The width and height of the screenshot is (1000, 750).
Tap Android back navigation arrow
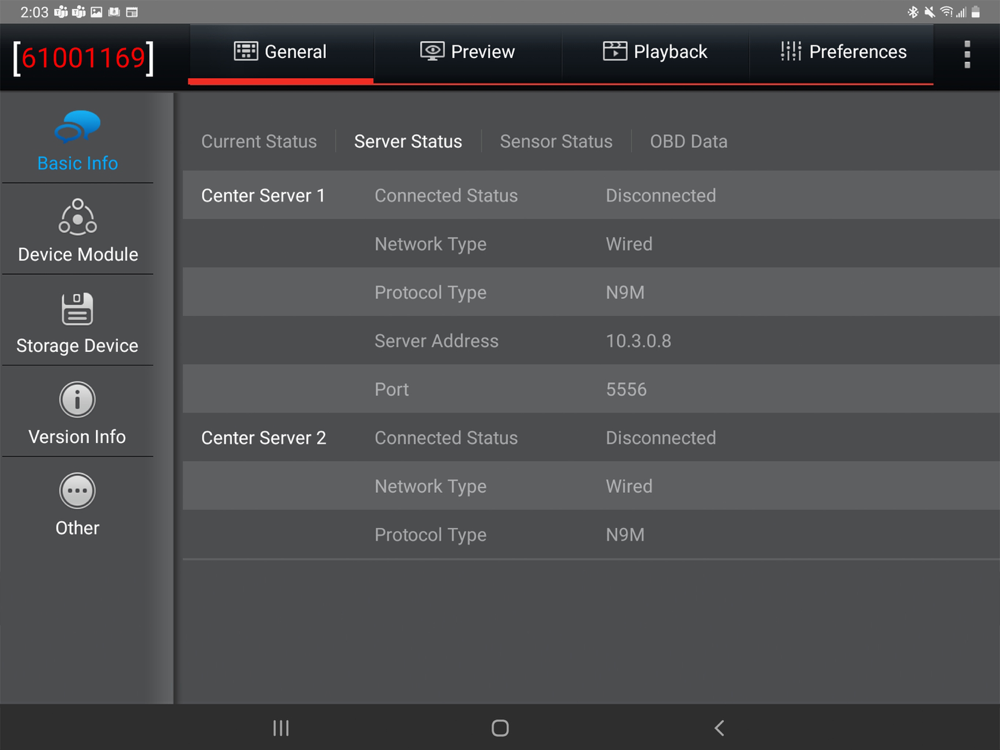pyautogui.click(x=718, y=728)
